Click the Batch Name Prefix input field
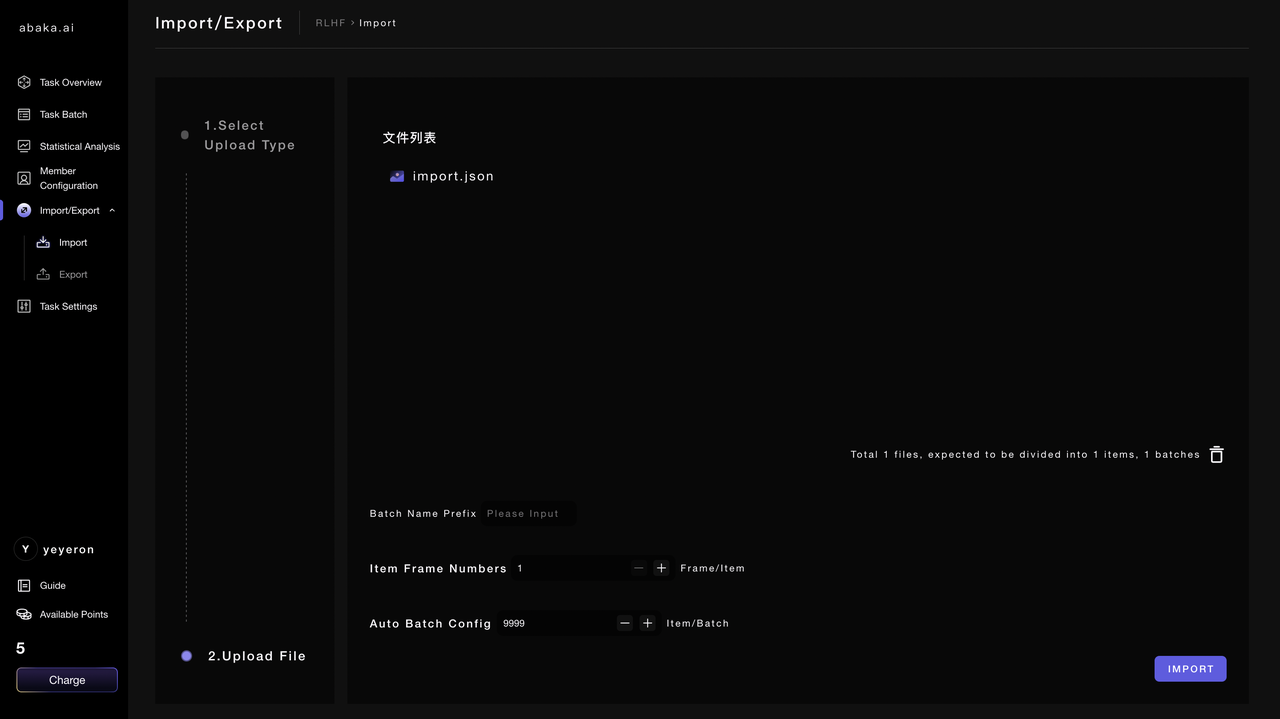 527,513
